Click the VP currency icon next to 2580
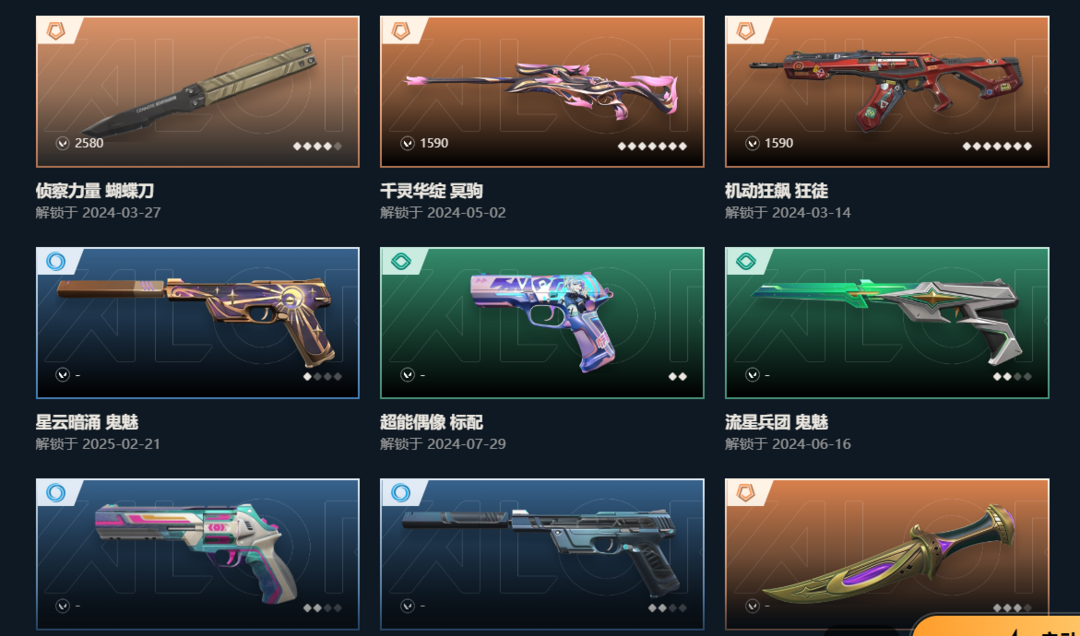Screen dimensions: 1080x636 click(x=63, y=143)
